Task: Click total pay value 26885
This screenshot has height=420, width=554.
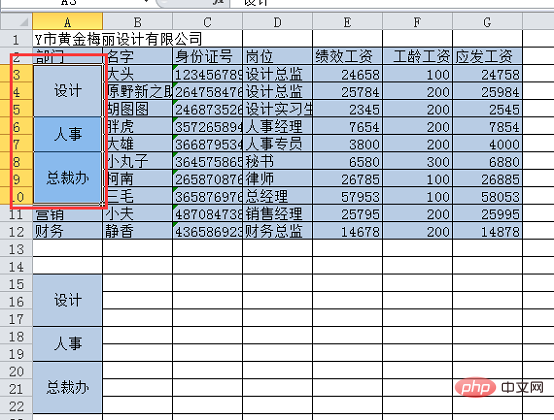Action: [x=487, y=179]
